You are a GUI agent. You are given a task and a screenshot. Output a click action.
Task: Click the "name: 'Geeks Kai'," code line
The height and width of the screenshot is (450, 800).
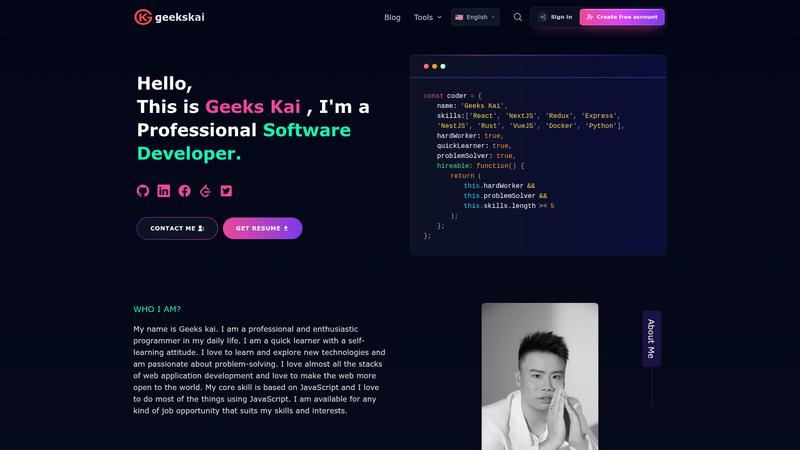tap(472, 106)
